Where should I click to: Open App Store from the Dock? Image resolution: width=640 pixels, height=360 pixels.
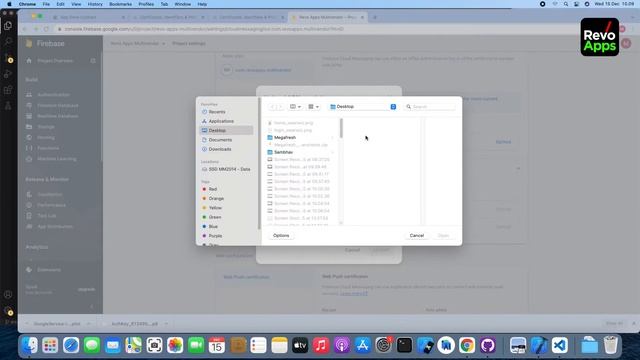pyautogui.click(x=362, y=346)
